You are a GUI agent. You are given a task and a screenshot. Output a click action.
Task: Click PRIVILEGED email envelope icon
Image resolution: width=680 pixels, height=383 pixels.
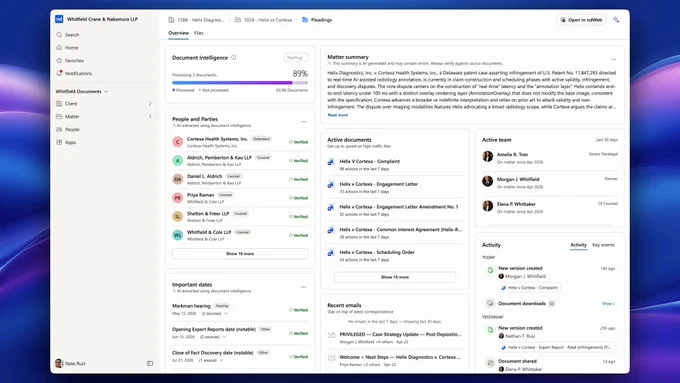point(331,335)
